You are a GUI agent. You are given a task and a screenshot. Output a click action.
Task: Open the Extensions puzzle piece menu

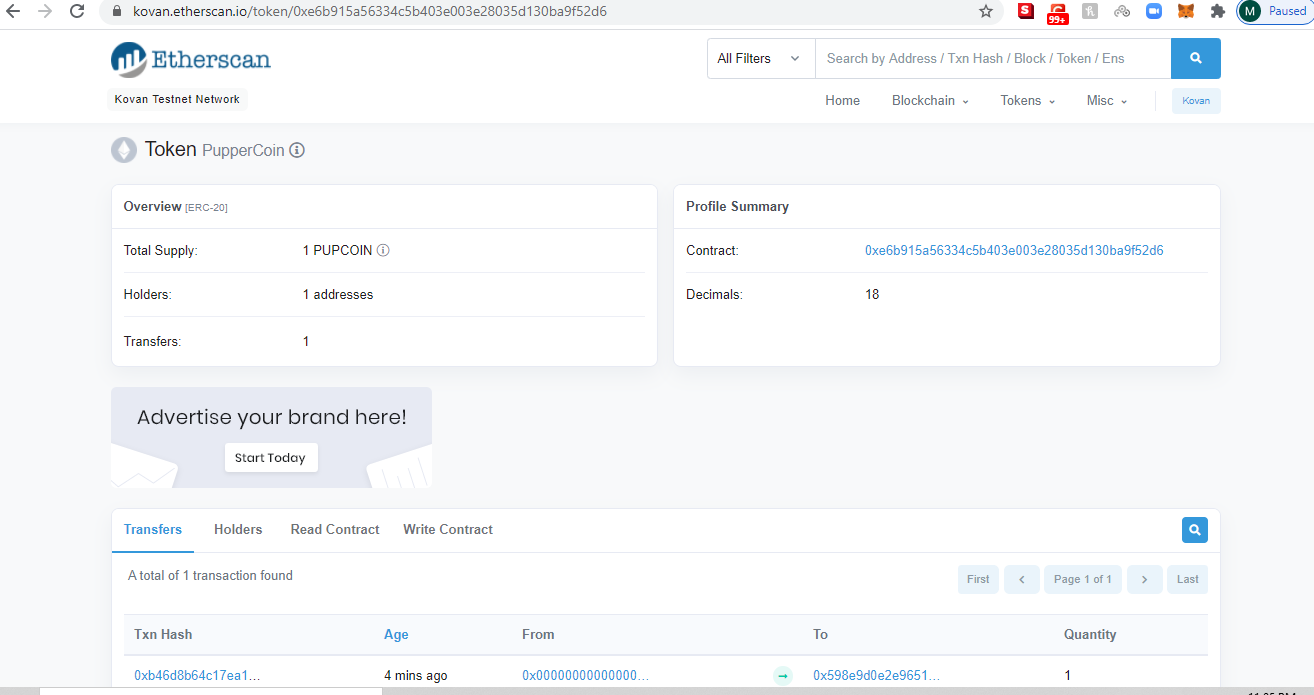(x=1217, y=11)
